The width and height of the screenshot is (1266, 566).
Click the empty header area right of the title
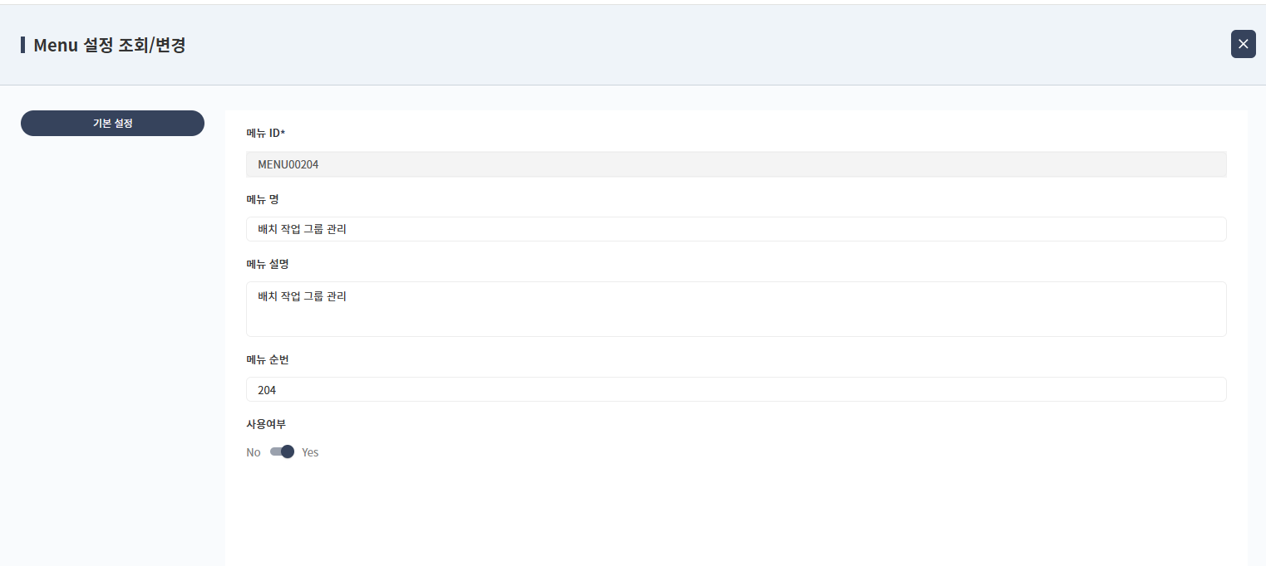[x=700, y=45]
